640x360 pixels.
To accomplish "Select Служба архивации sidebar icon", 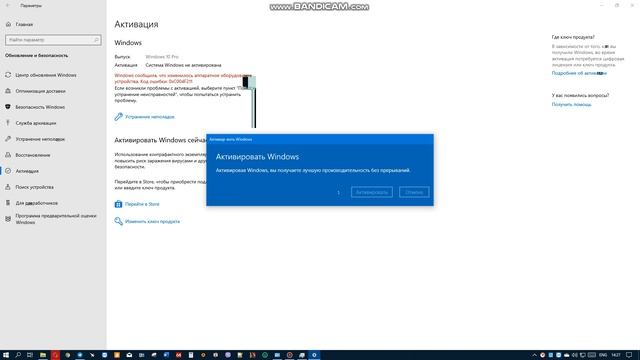I will pos(8,123).
